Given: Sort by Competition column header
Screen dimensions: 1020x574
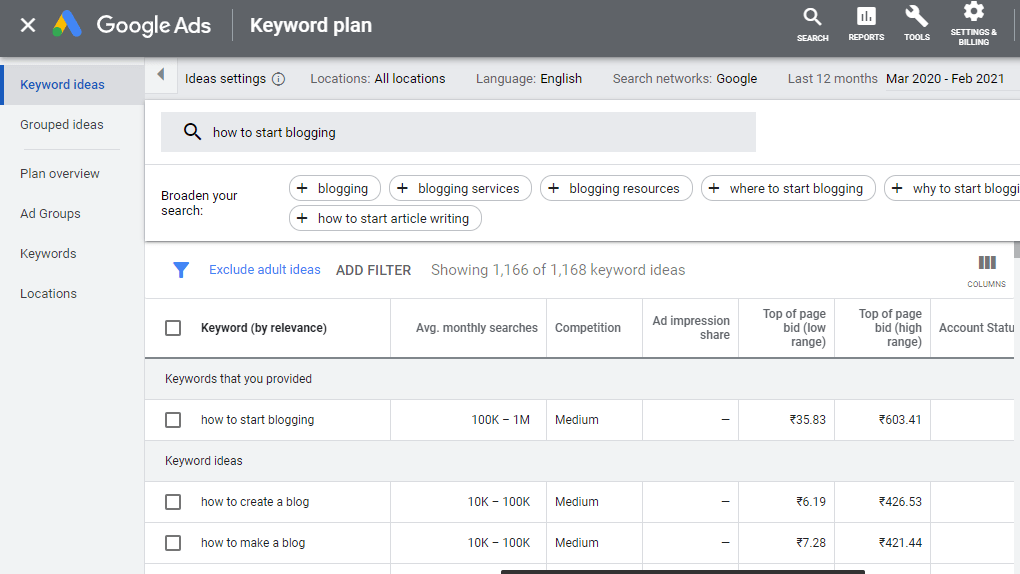Looking at the screenshot, I should (588, 328).
